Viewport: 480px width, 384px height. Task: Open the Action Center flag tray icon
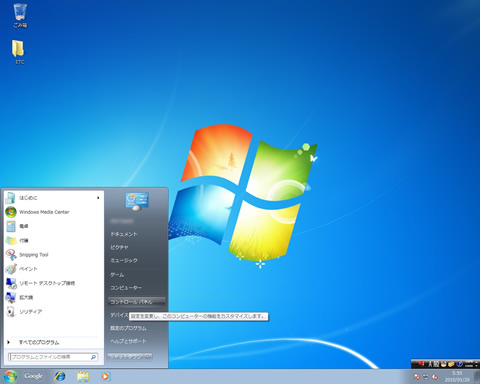coord(417,377)
